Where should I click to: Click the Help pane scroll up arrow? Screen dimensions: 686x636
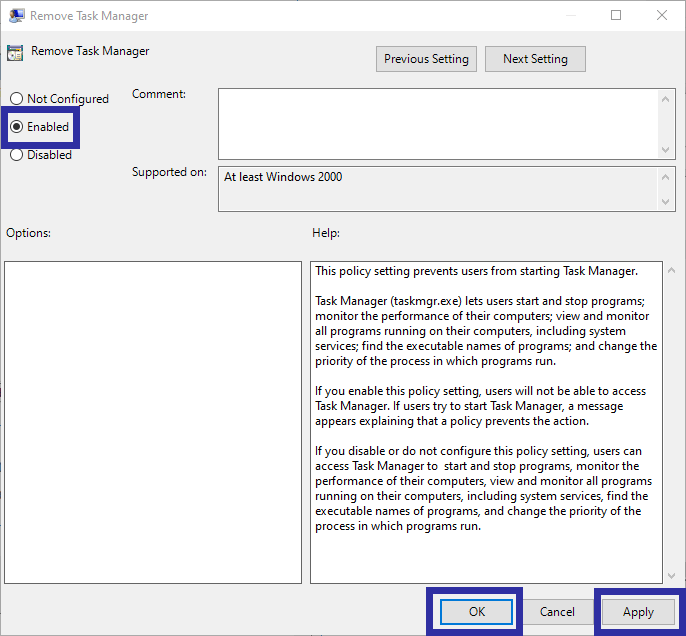coord(672,271)
